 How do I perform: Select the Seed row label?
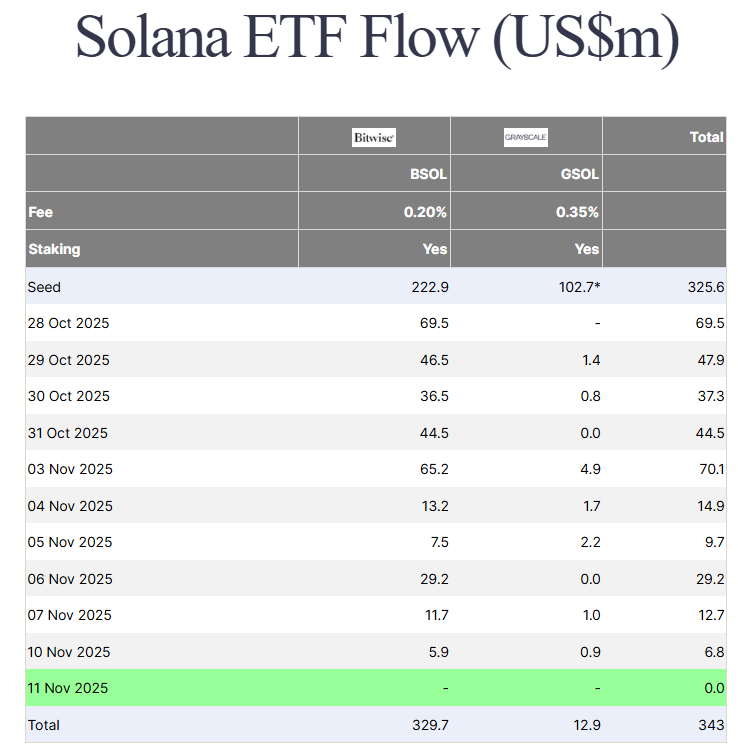click(x=44, y=287)
